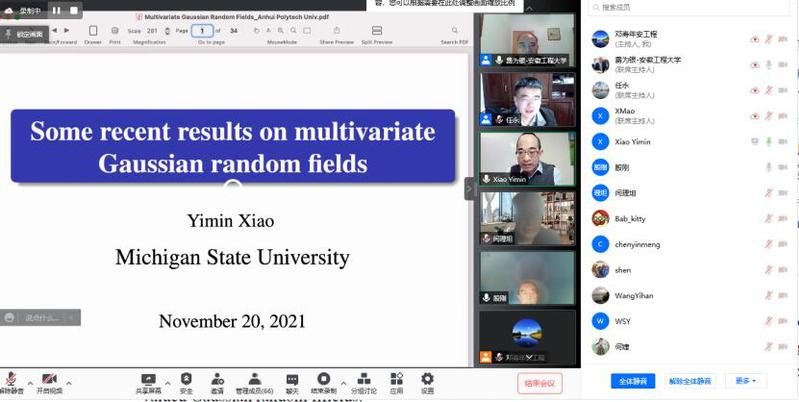This screenshot has height=402, width=799.
Task: Toggle the microphone mute button
Action: click(12, 383)
